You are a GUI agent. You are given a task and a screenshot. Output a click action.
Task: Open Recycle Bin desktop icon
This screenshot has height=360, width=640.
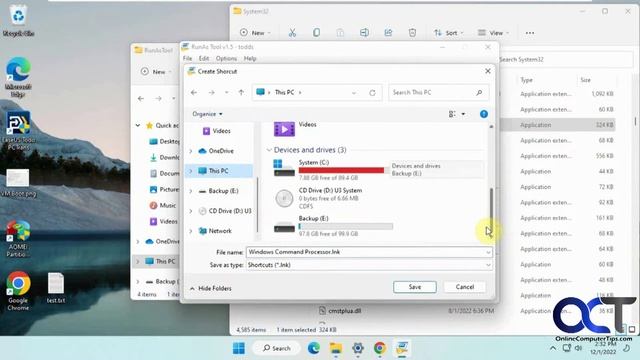(x=18, y=21)
